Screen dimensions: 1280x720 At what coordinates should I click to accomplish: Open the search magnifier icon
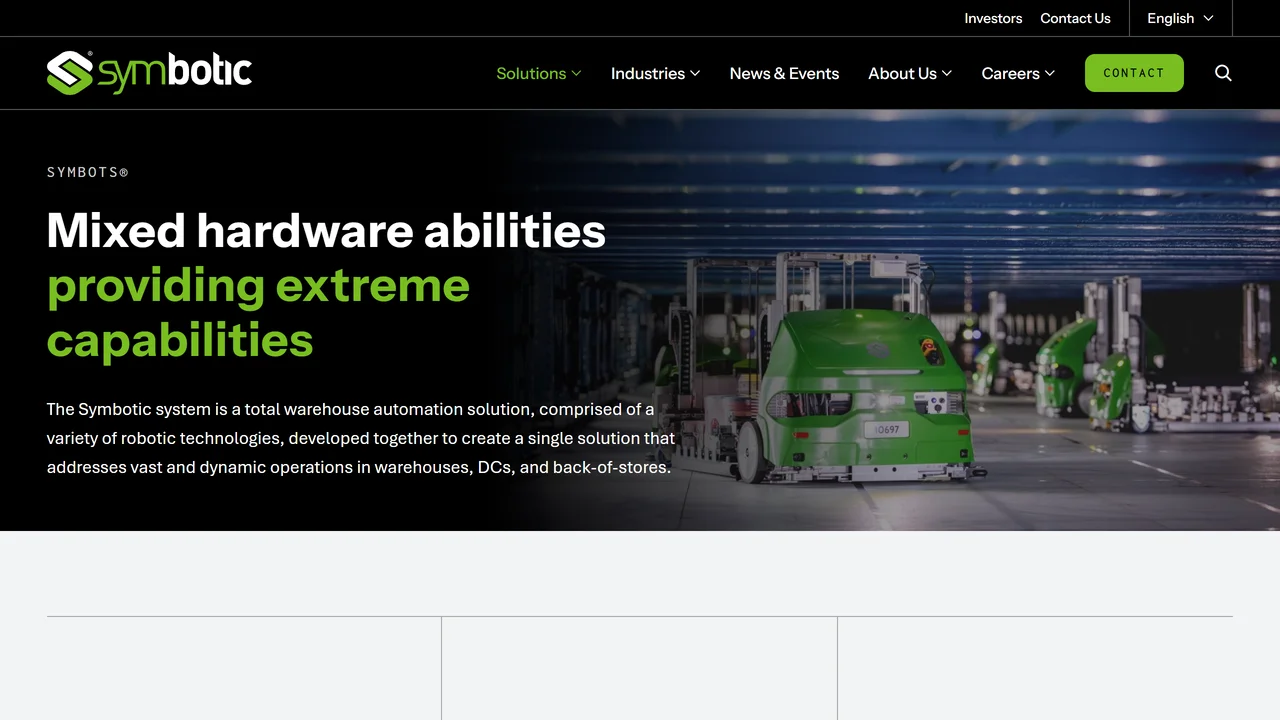coord(1223,73)
